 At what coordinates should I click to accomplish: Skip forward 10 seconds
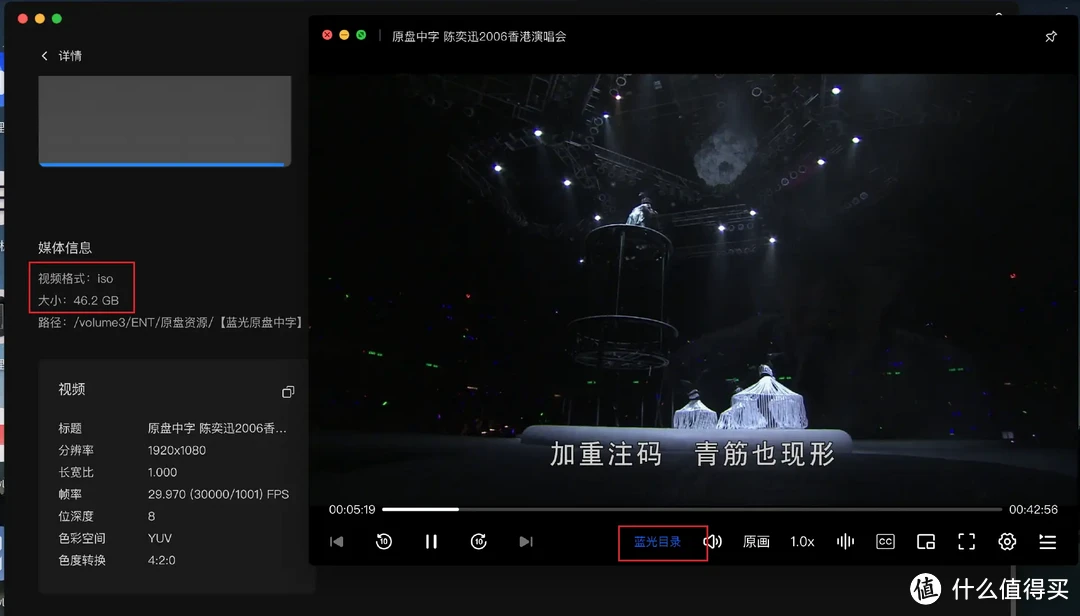point(479,541)
